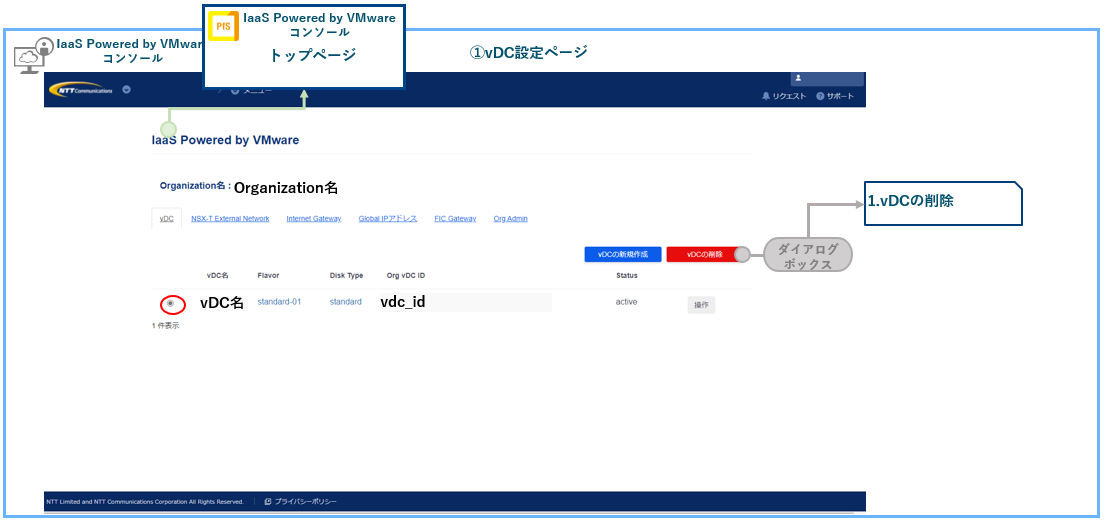Click the vdc_id value in the row
1105x522 pixels.
(x=402, y=302)
